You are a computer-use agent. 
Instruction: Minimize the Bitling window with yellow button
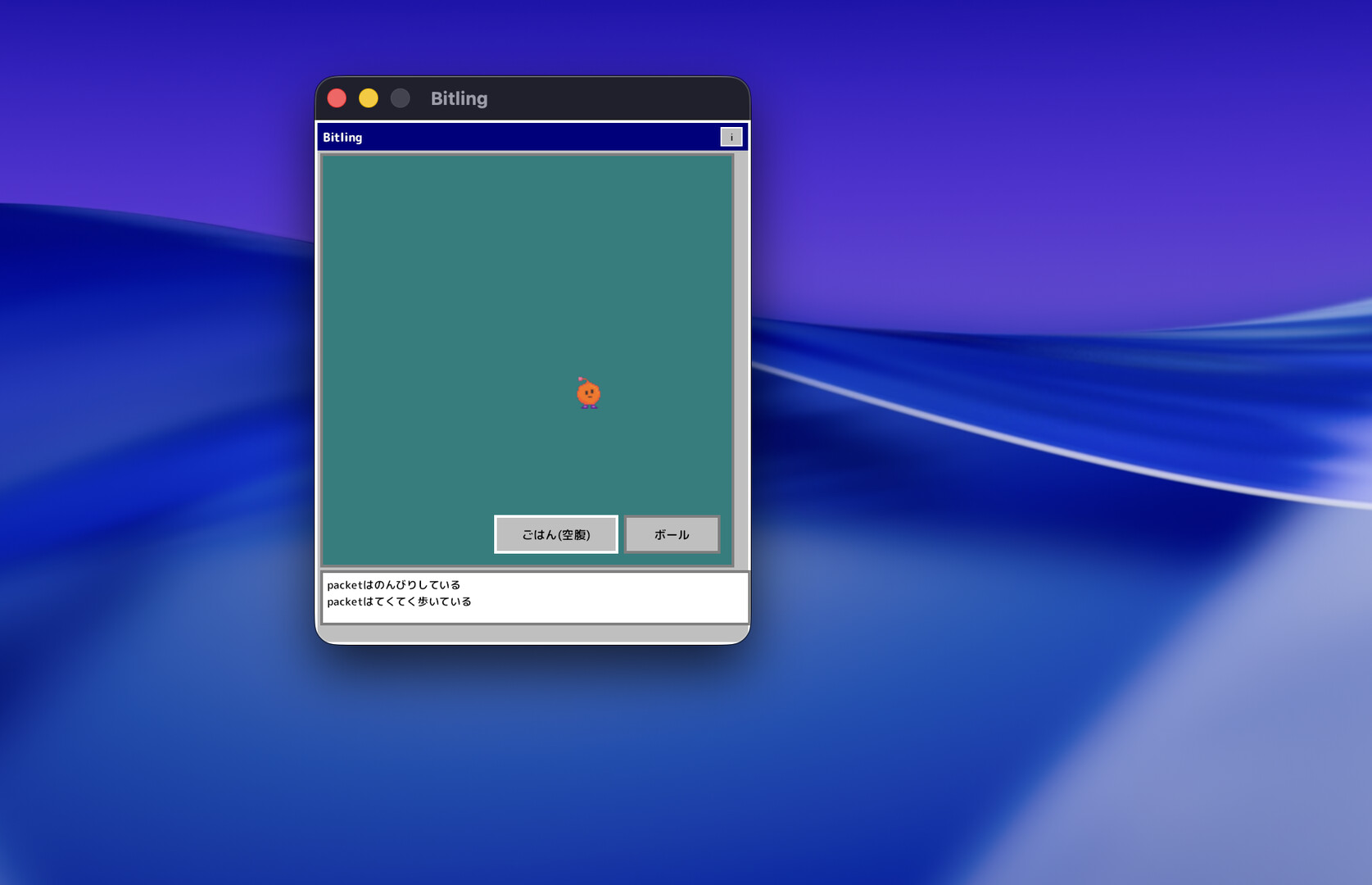[369, 98]
